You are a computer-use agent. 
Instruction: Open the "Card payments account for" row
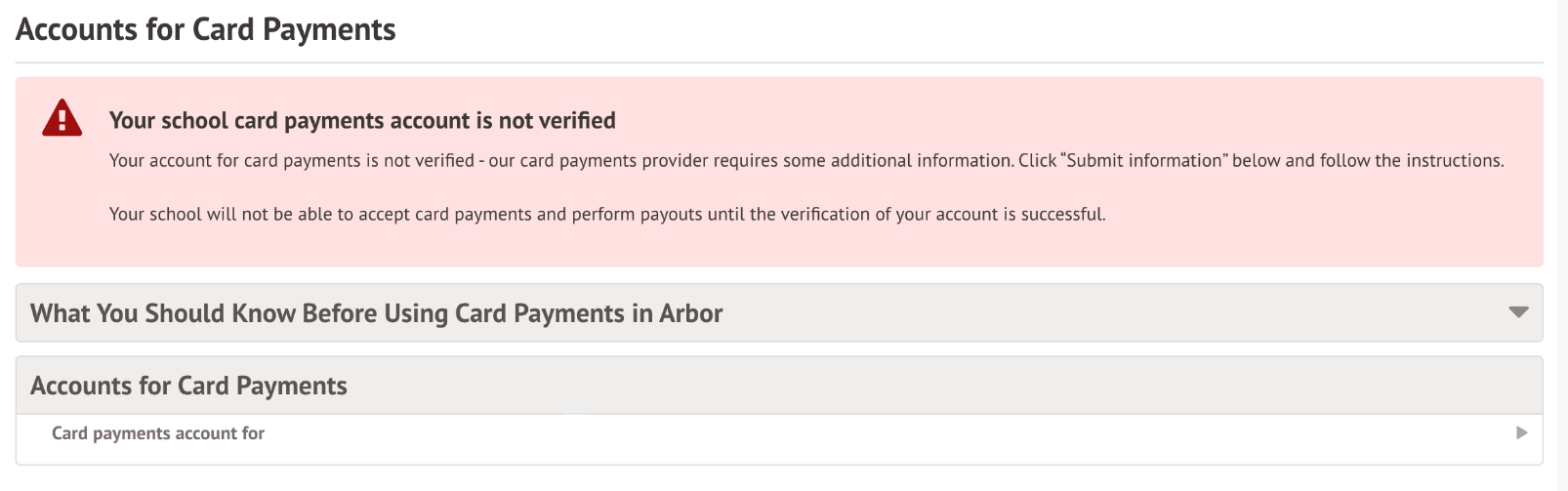[158, 433]
